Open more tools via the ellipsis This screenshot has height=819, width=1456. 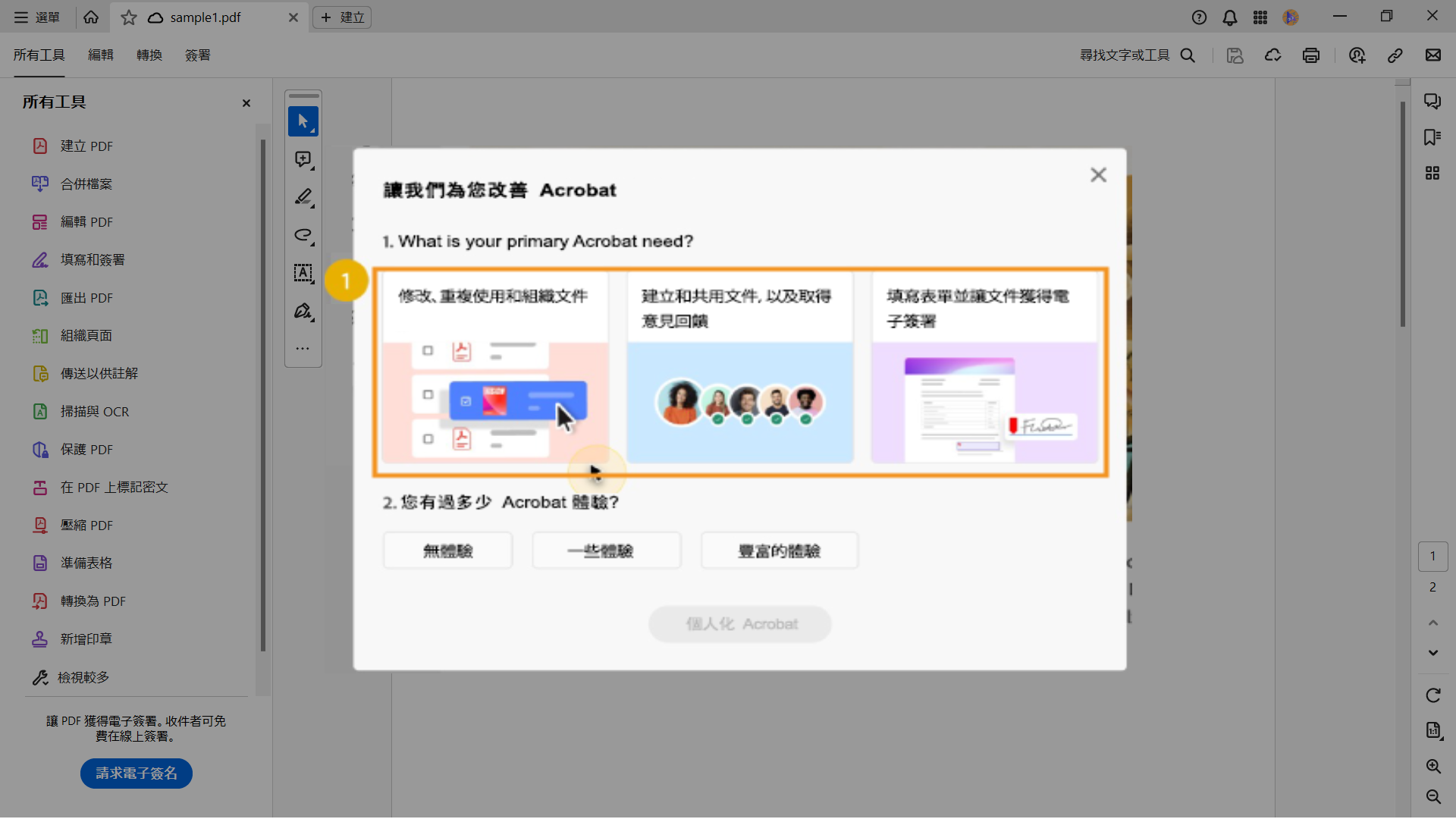[x=303, y=348]
